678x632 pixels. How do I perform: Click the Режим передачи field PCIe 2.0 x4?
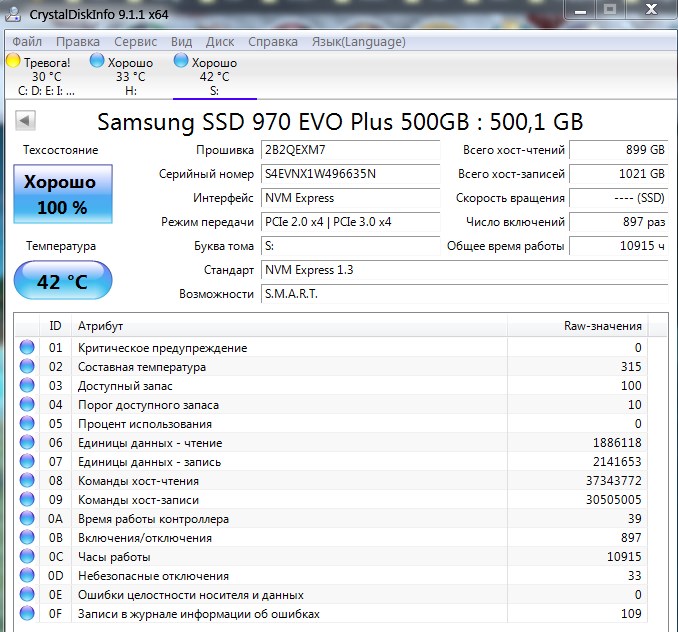pyautogui.click(x=351, y=222)
